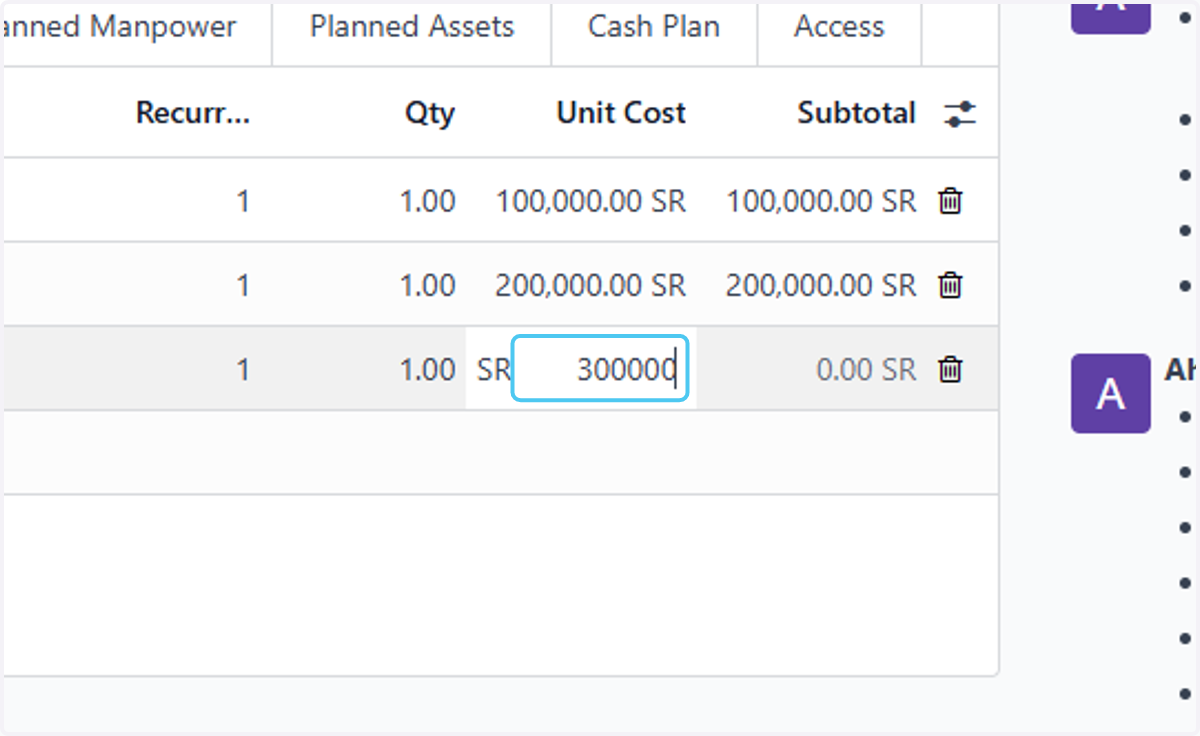The width and height of the screenshot is (1200, 736).
Task: Click Qty 1.00 in the 200,000.00 SR row
Action: point(428,286)
